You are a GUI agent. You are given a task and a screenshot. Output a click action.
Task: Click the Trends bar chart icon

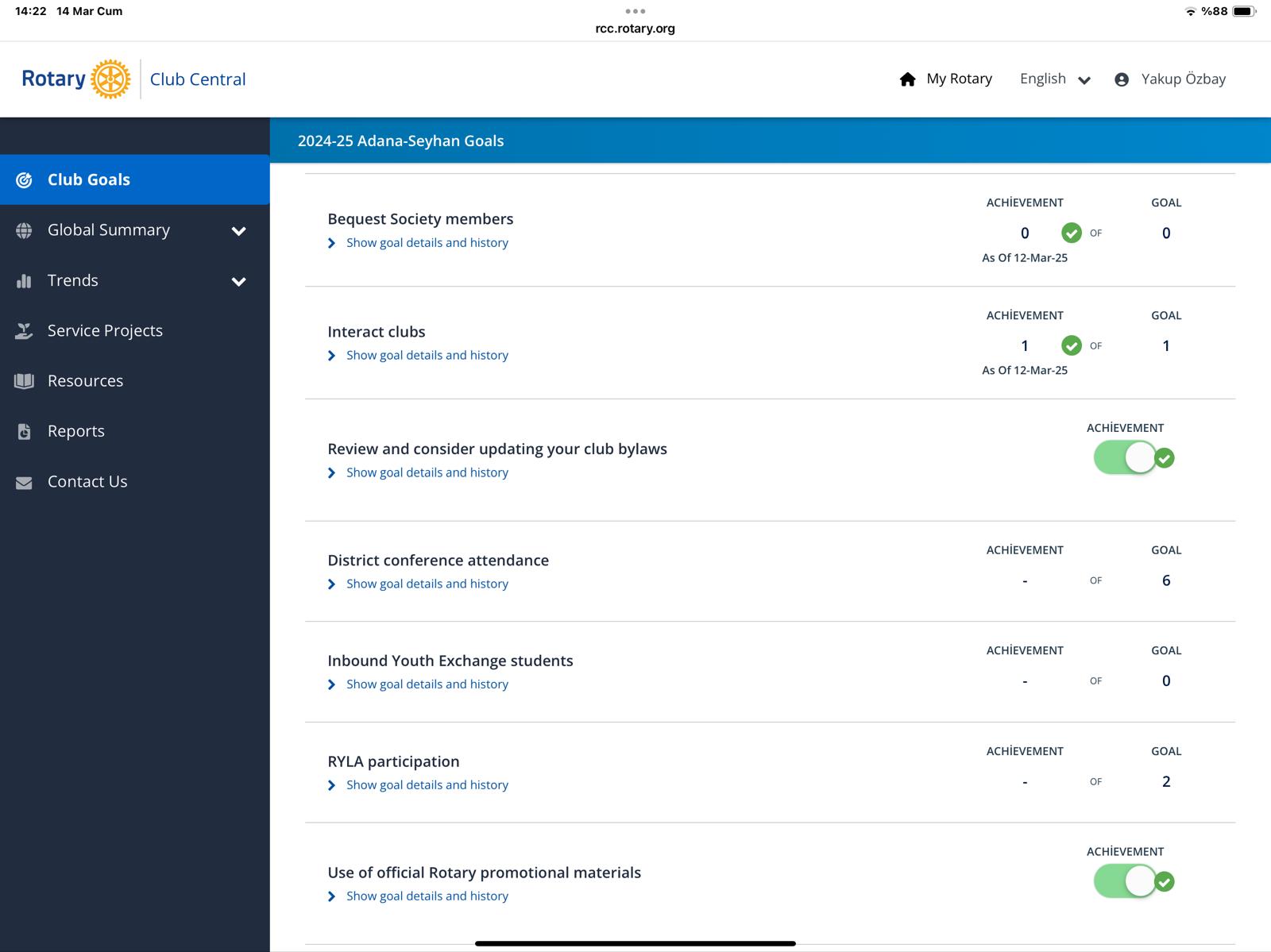25,280
